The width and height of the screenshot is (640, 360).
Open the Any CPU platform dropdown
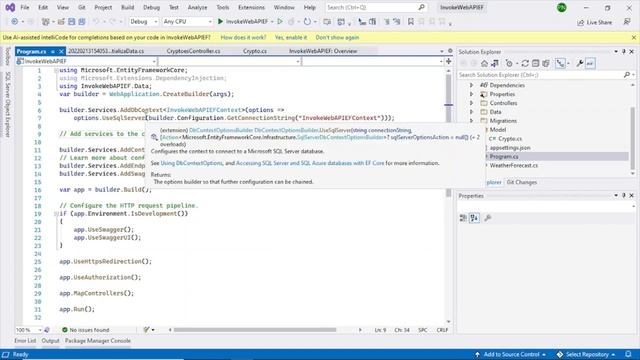point(187,22)
